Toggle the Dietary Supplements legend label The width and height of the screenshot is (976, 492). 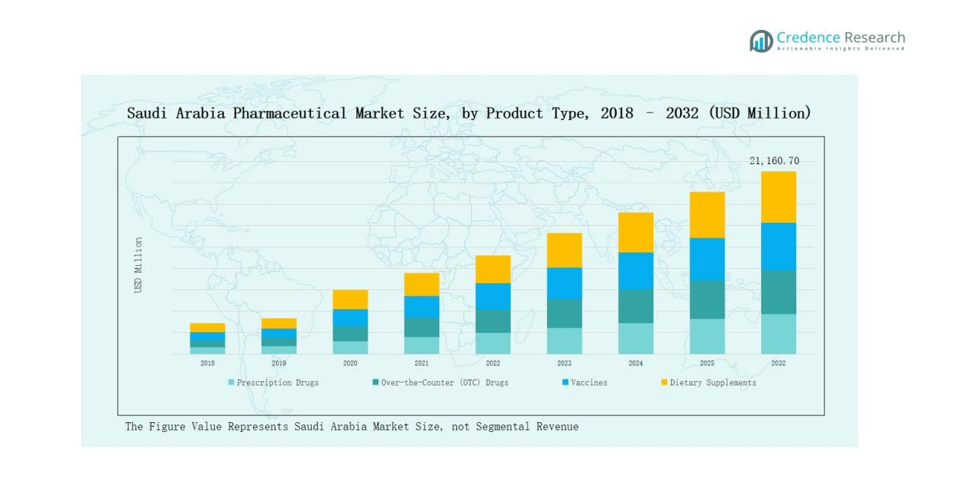click(713, 383)
